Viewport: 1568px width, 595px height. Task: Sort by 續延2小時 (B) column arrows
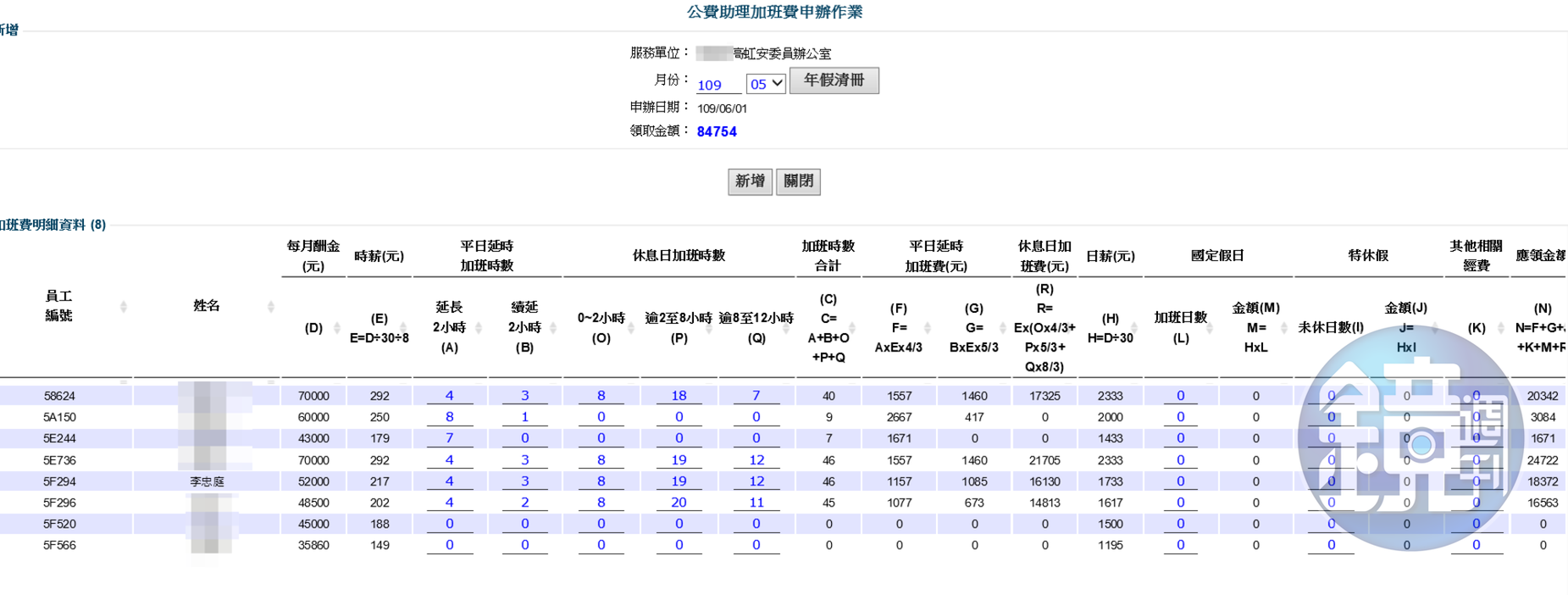coord(553,328)
